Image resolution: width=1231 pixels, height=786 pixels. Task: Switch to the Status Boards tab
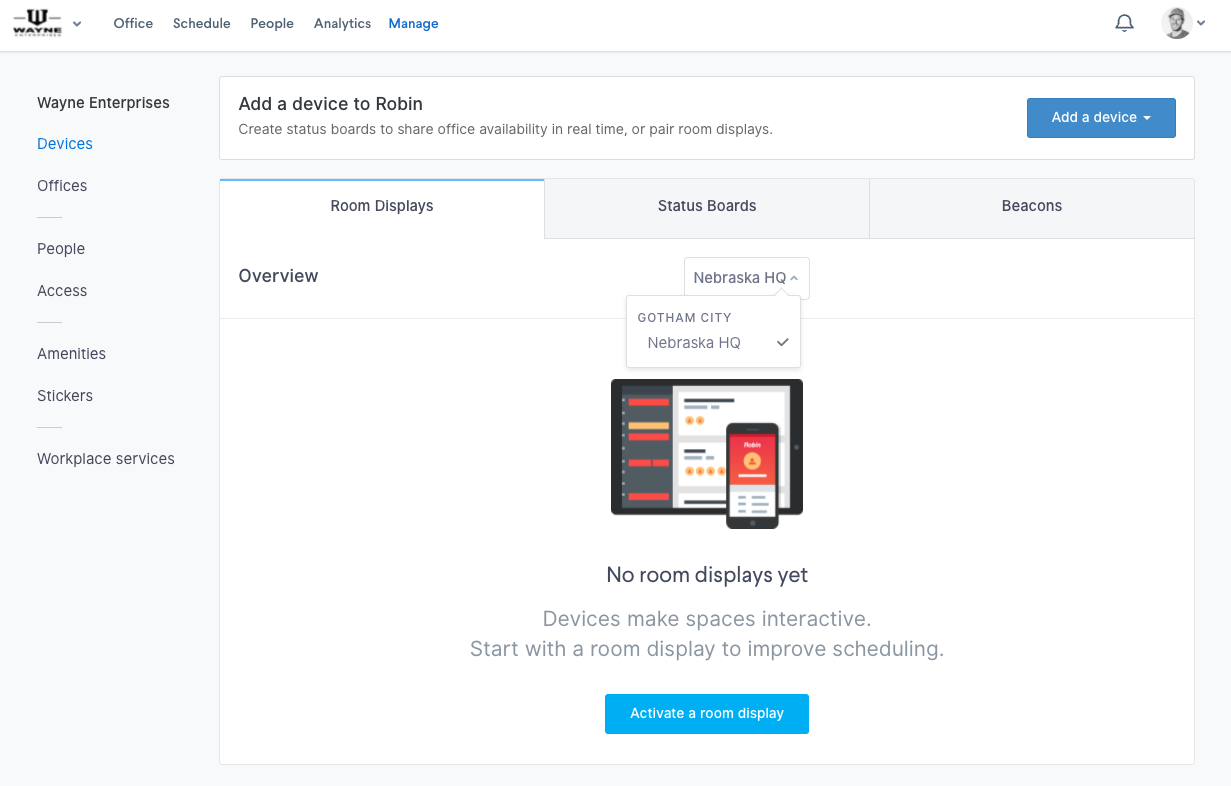coord(706,205)
